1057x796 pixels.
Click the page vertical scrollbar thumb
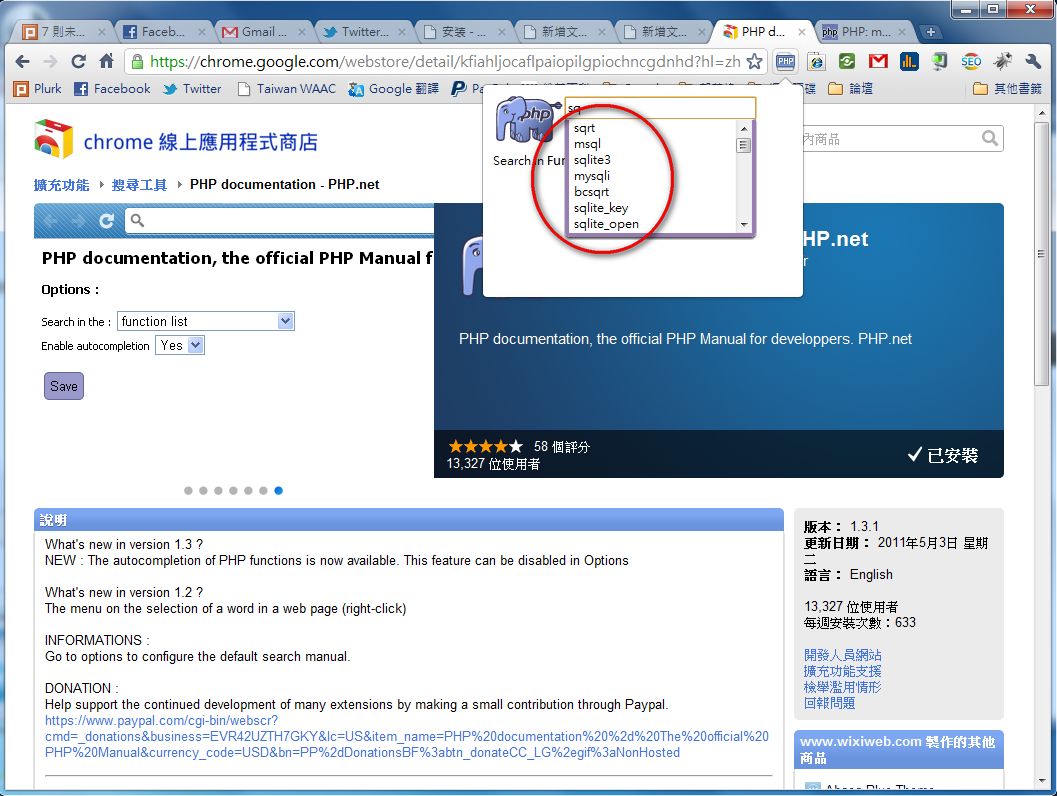tap(1041, 253)
